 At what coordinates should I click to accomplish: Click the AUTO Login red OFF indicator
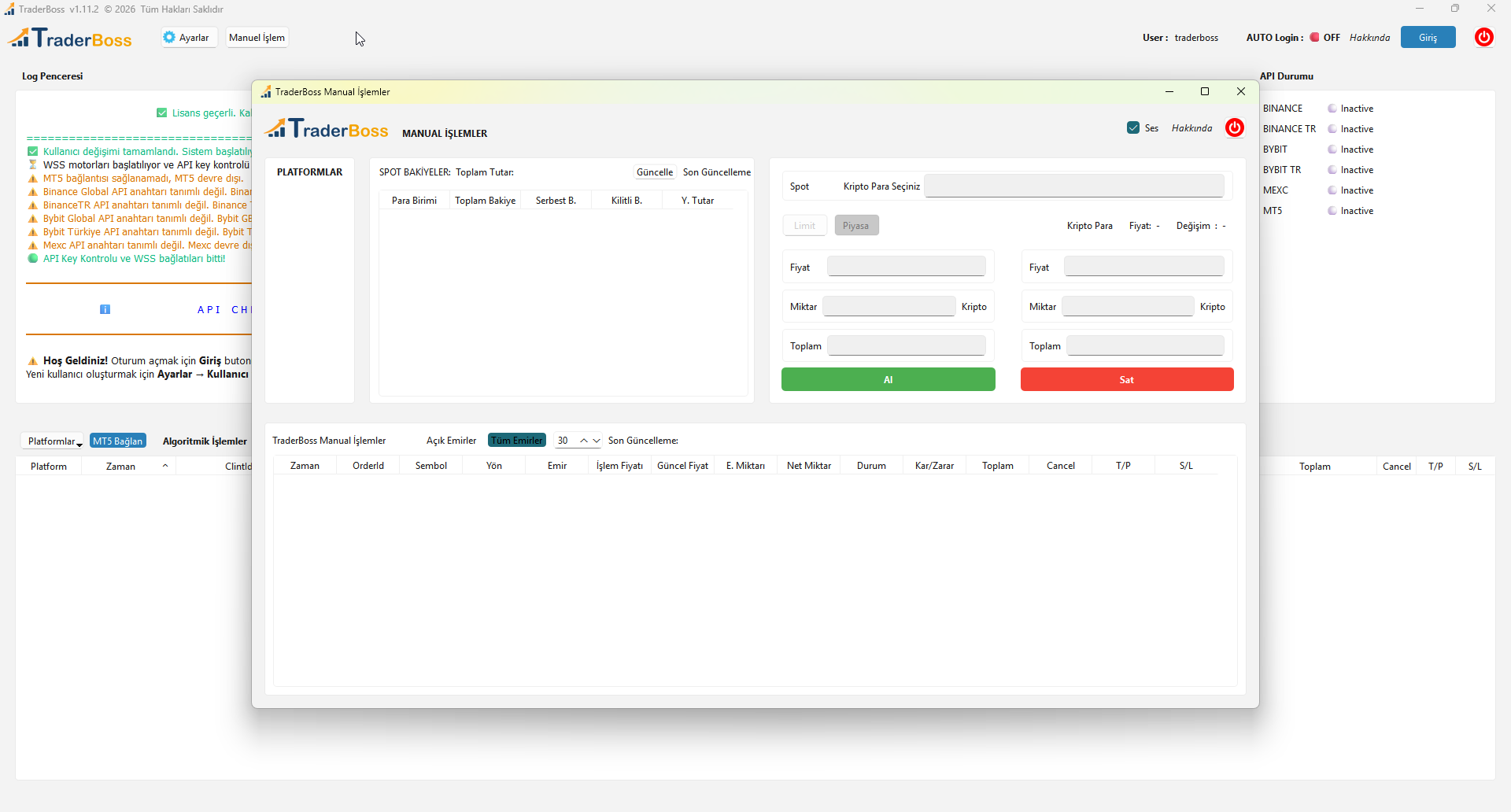point(1314,37)
